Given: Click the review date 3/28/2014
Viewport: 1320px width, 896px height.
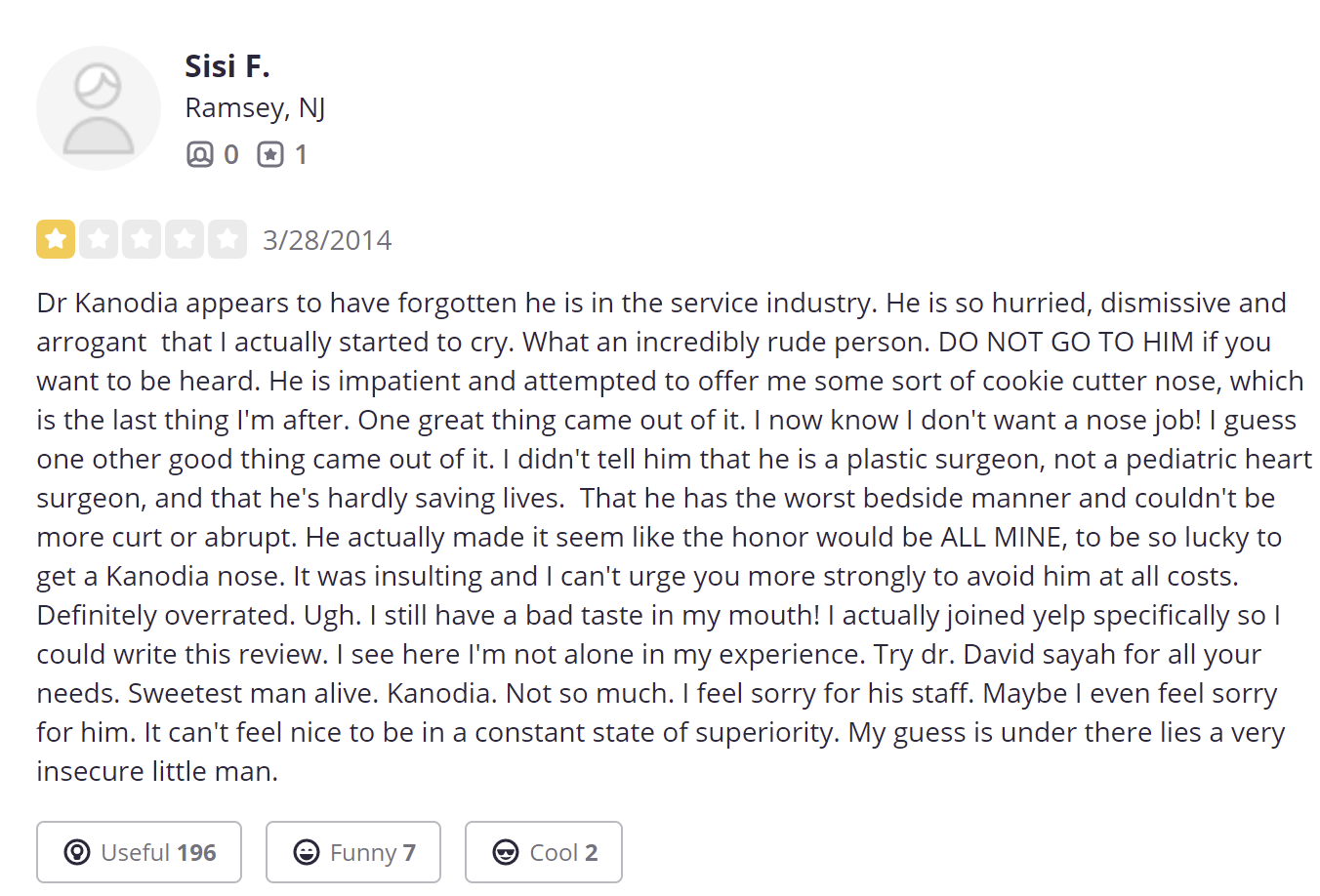Looking at the screenshot, I should click(327, 240).
